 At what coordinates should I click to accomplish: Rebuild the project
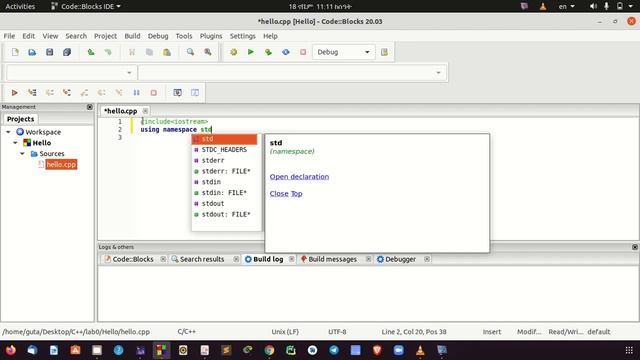(x=286, y=52)
